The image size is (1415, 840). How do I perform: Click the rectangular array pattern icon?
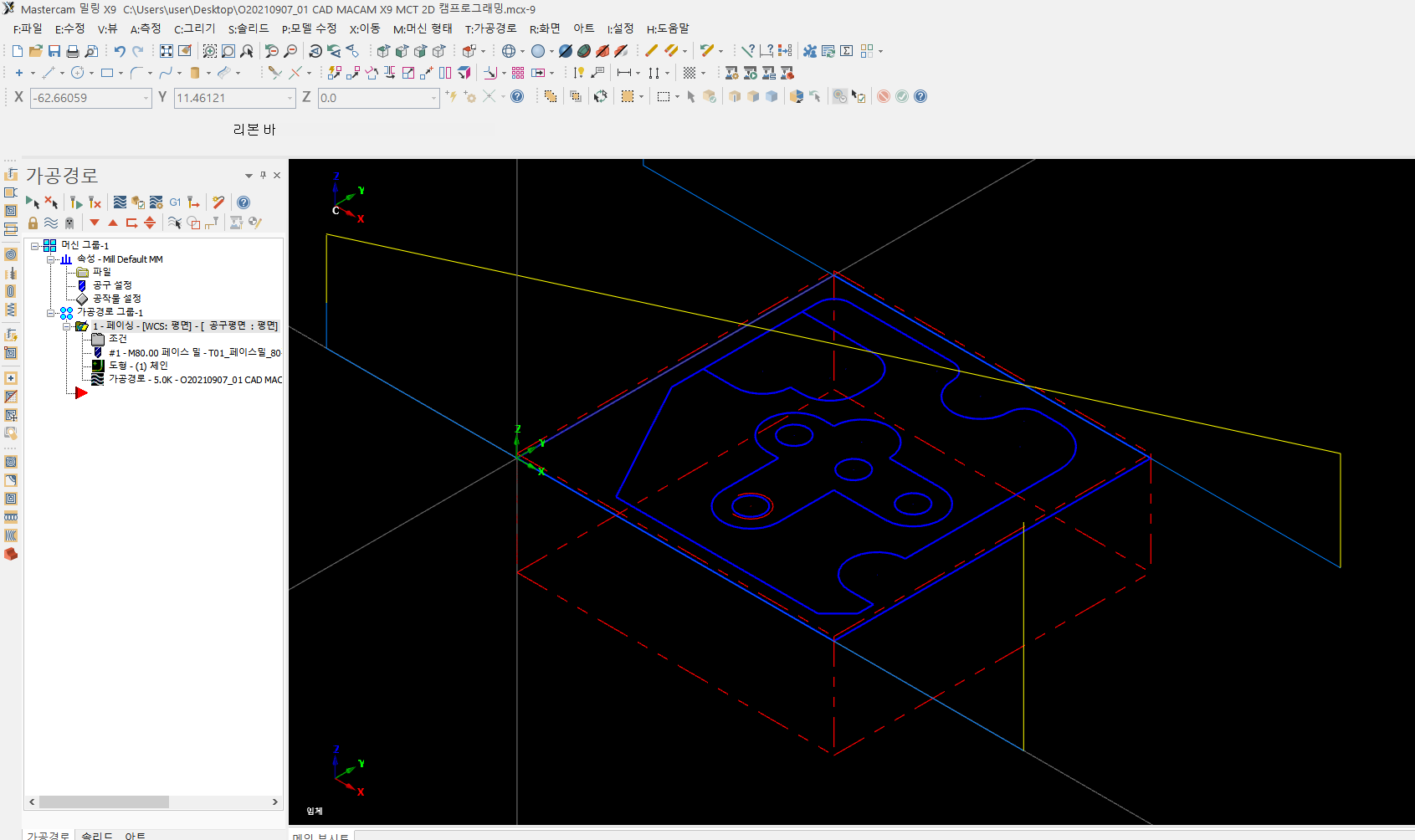[518, 73]
